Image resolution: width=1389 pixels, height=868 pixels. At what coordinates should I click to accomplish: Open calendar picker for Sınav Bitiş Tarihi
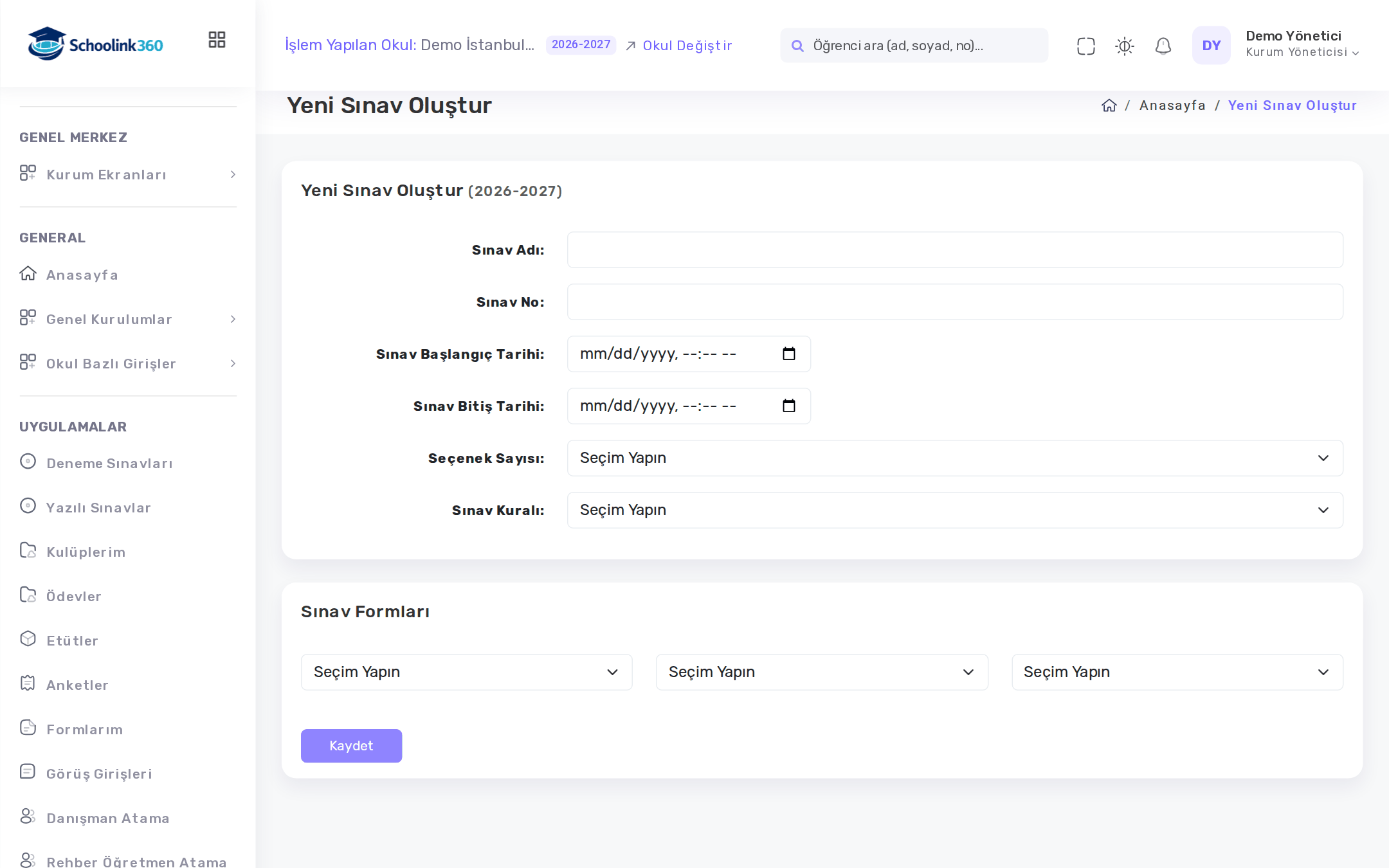(x=788, y=406)
